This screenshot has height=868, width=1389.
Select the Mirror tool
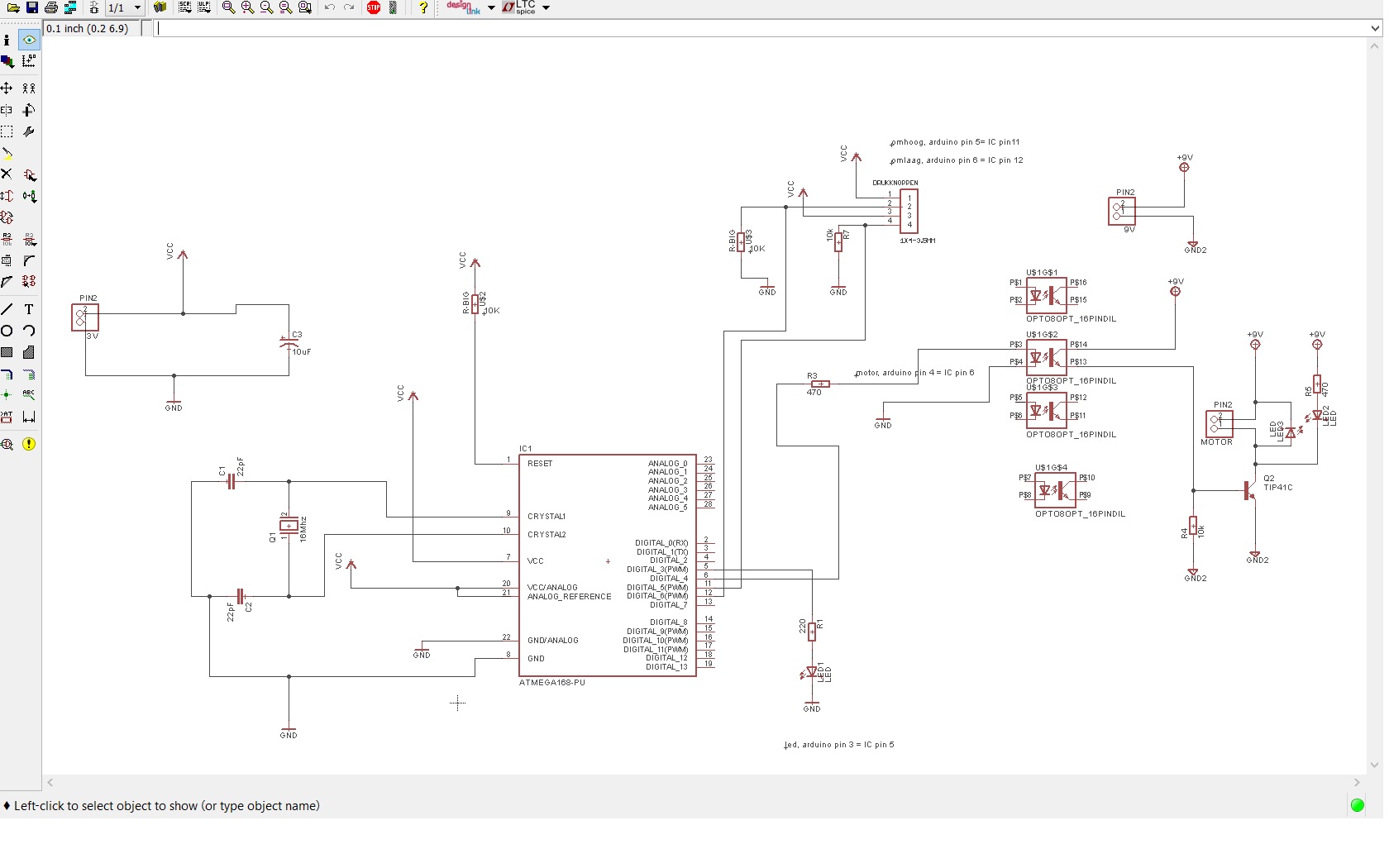(7, 110)
